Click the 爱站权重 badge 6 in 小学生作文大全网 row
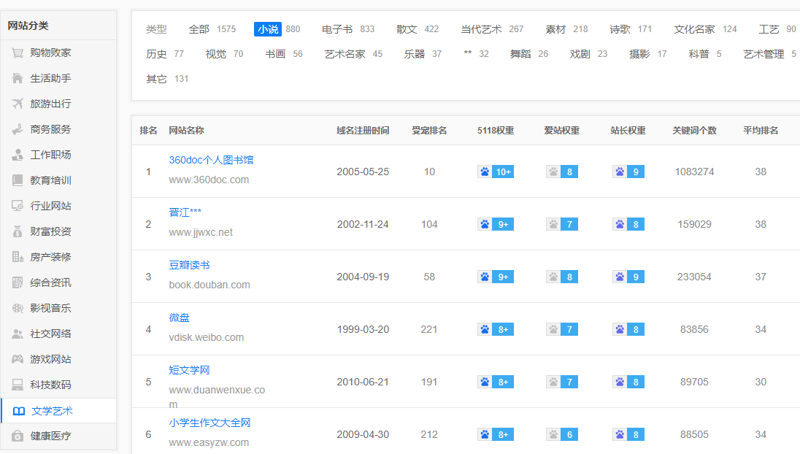 click(562, 435)
